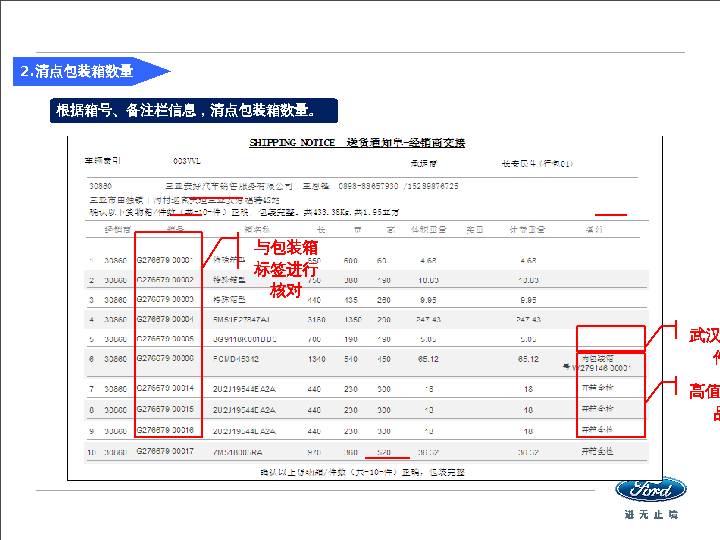Select the dark blue banner 根据箱号、备注栏信息

[x=194, y=110]
